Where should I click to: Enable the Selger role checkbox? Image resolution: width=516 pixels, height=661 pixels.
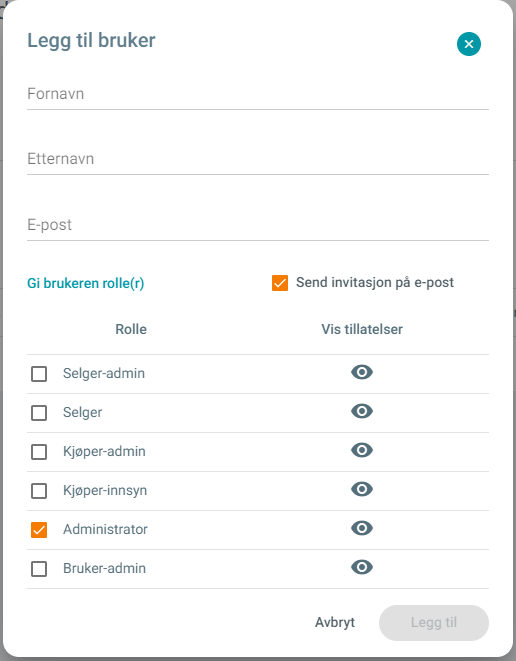click(39, 413)
